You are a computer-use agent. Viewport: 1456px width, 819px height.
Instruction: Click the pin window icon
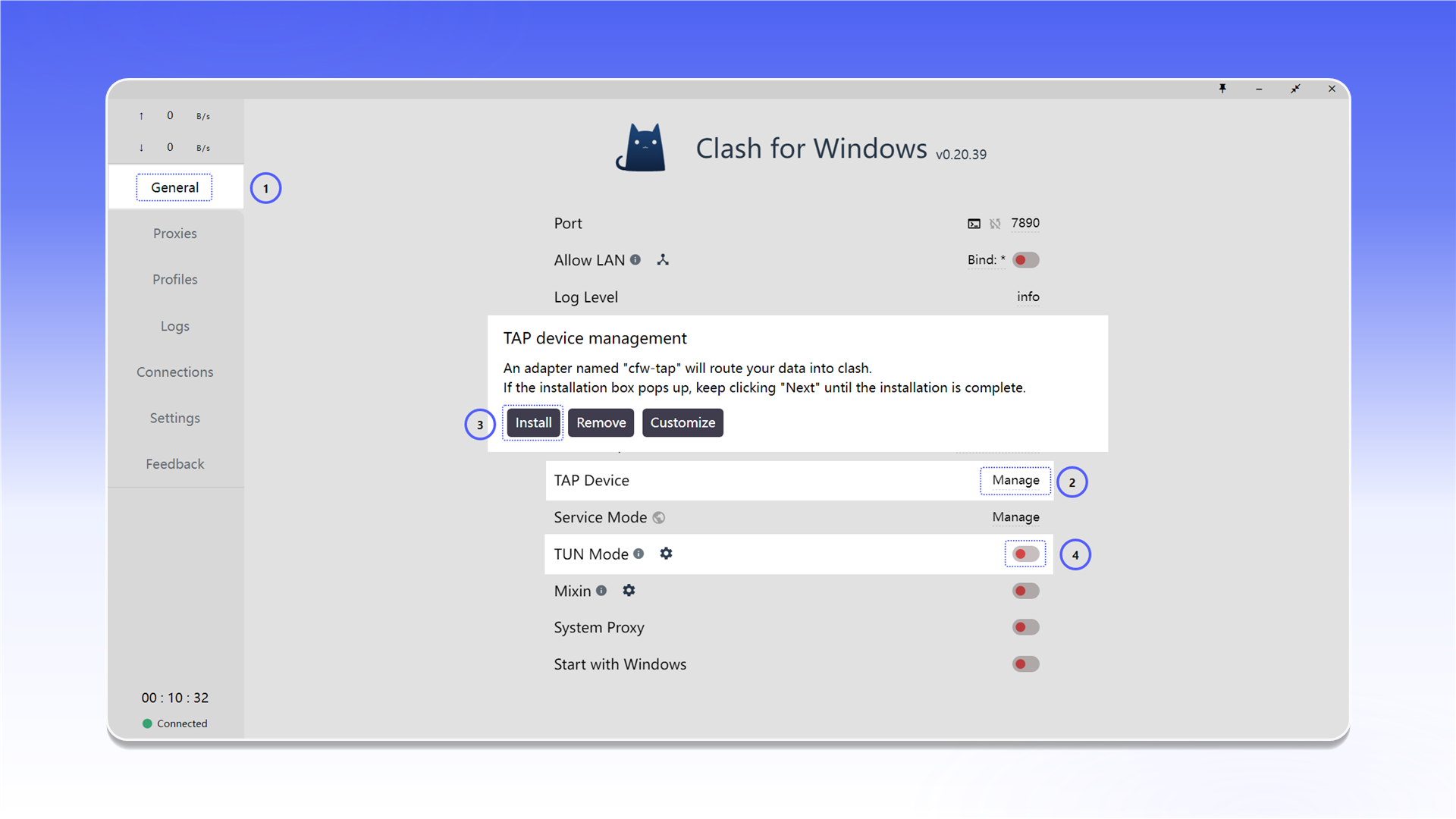[1222, 89]
